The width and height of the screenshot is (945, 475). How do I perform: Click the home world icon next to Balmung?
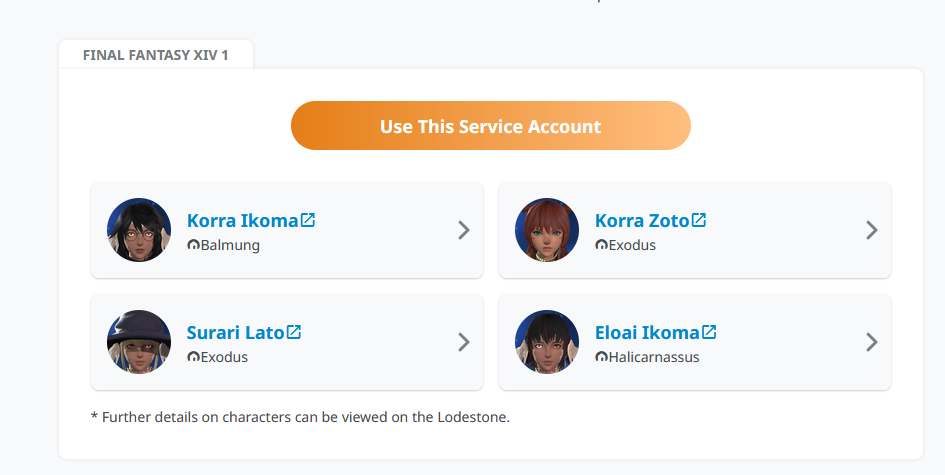coord(193,245)
